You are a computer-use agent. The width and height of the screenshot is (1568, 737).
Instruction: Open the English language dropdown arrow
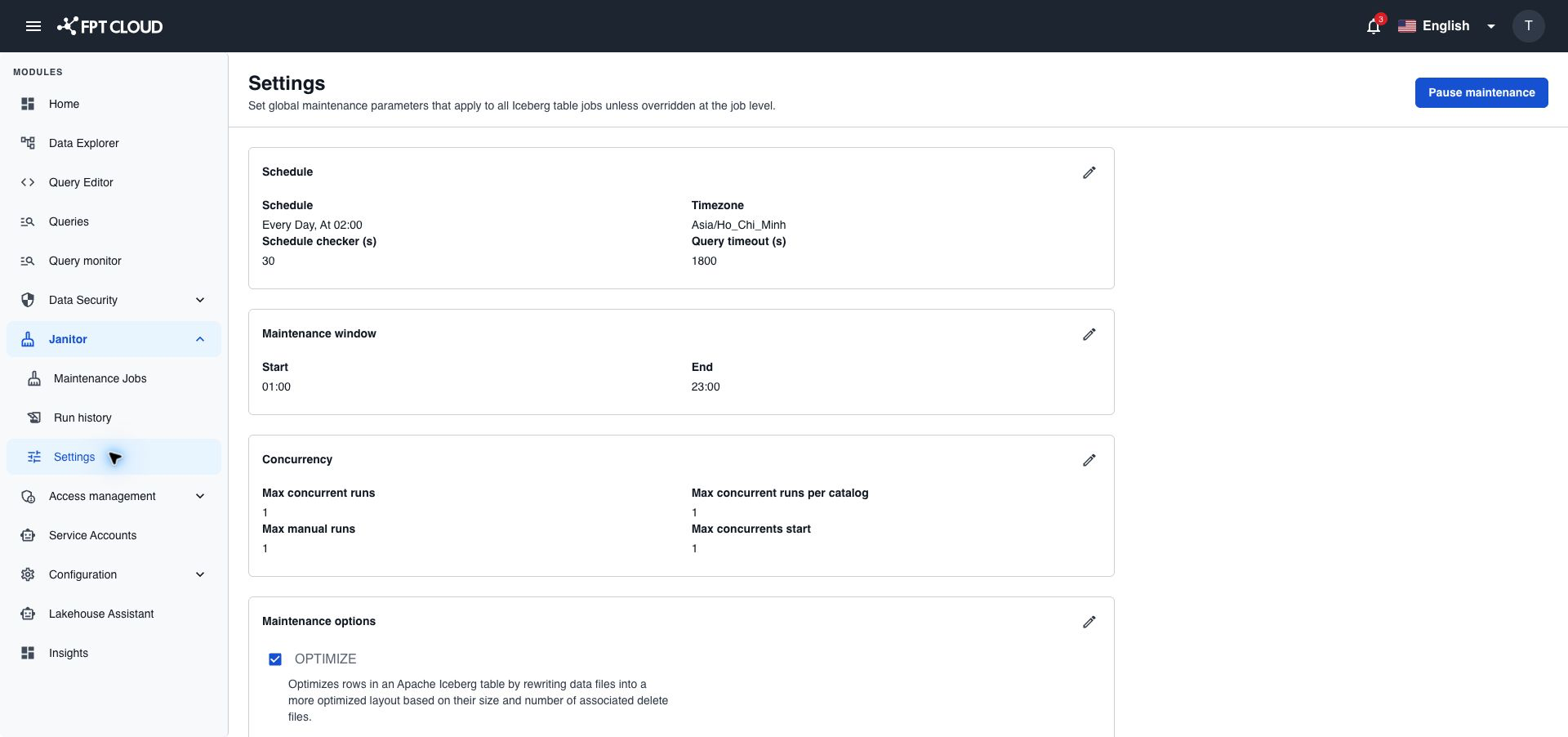1491,26
